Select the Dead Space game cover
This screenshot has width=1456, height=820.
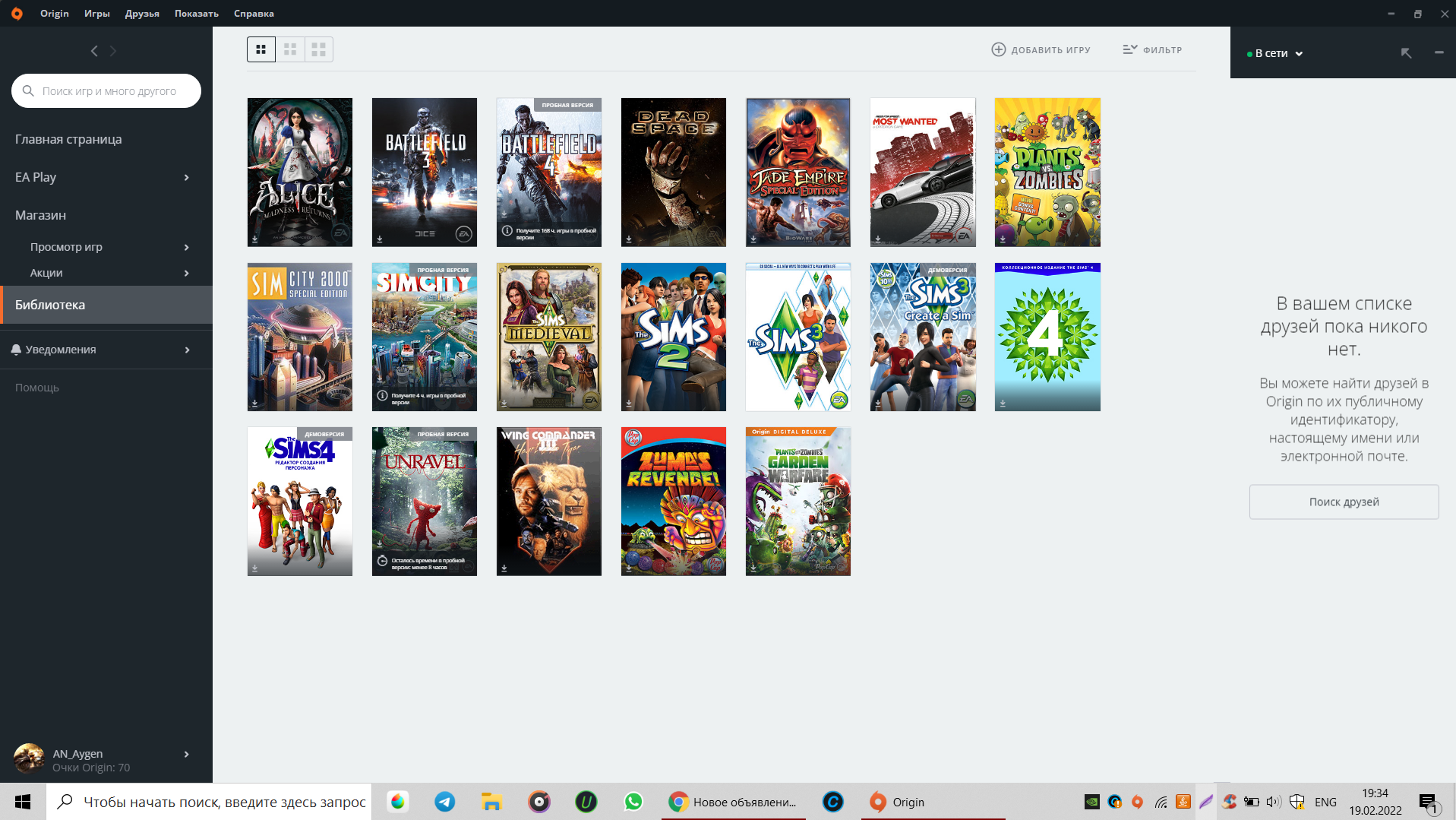[673, 172]
